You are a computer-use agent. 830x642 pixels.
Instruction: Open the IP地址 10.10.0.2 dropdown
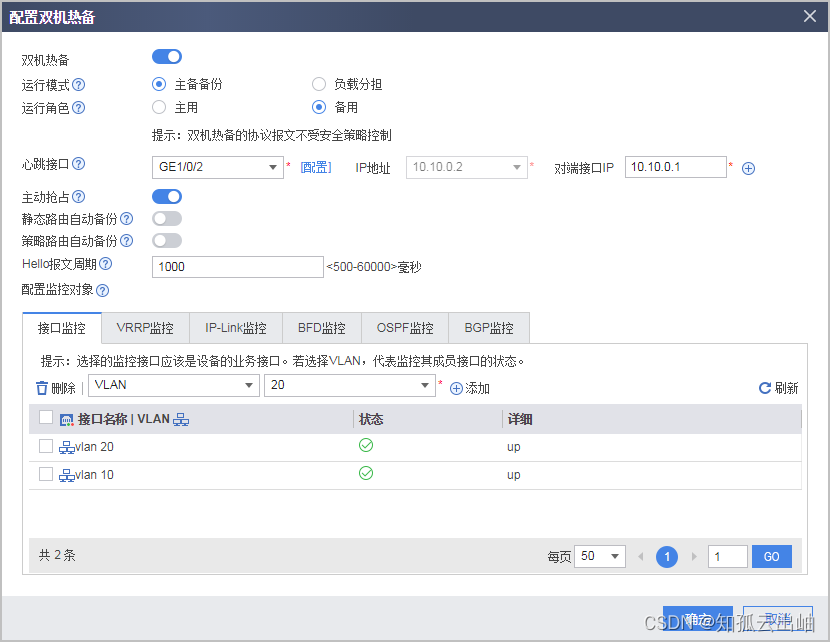click(466, 167)
